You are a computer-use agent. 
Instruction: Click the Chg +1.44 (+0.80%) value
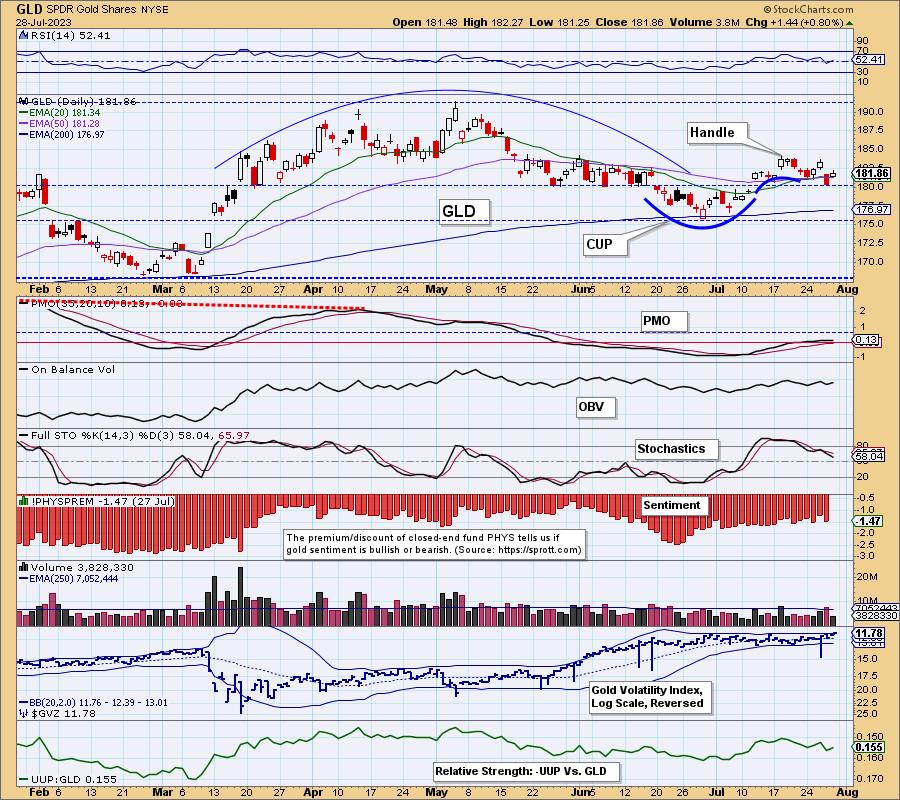pos(794,22)
